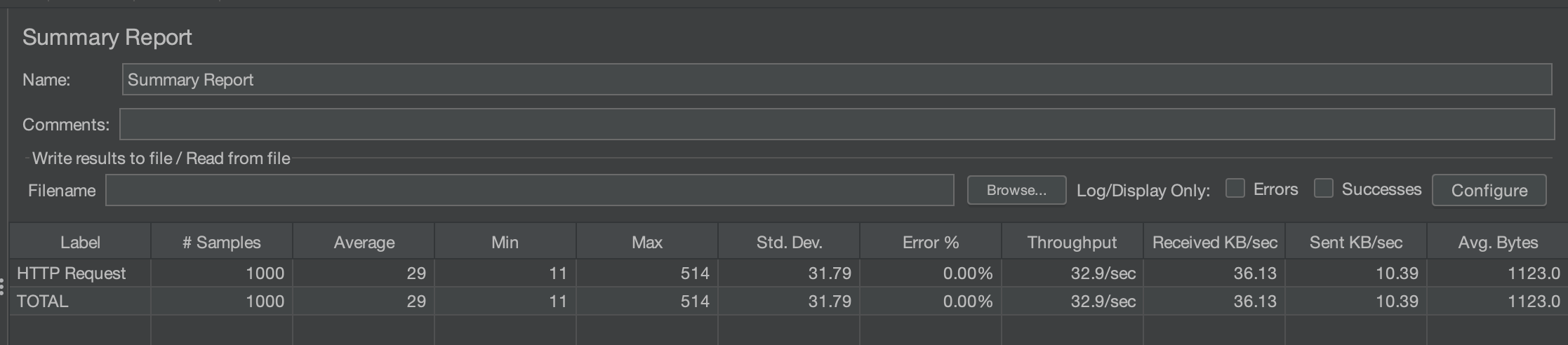Enable the Successes checkbox
This screenshot has height=345, width=1568.
pos(1324,189)
